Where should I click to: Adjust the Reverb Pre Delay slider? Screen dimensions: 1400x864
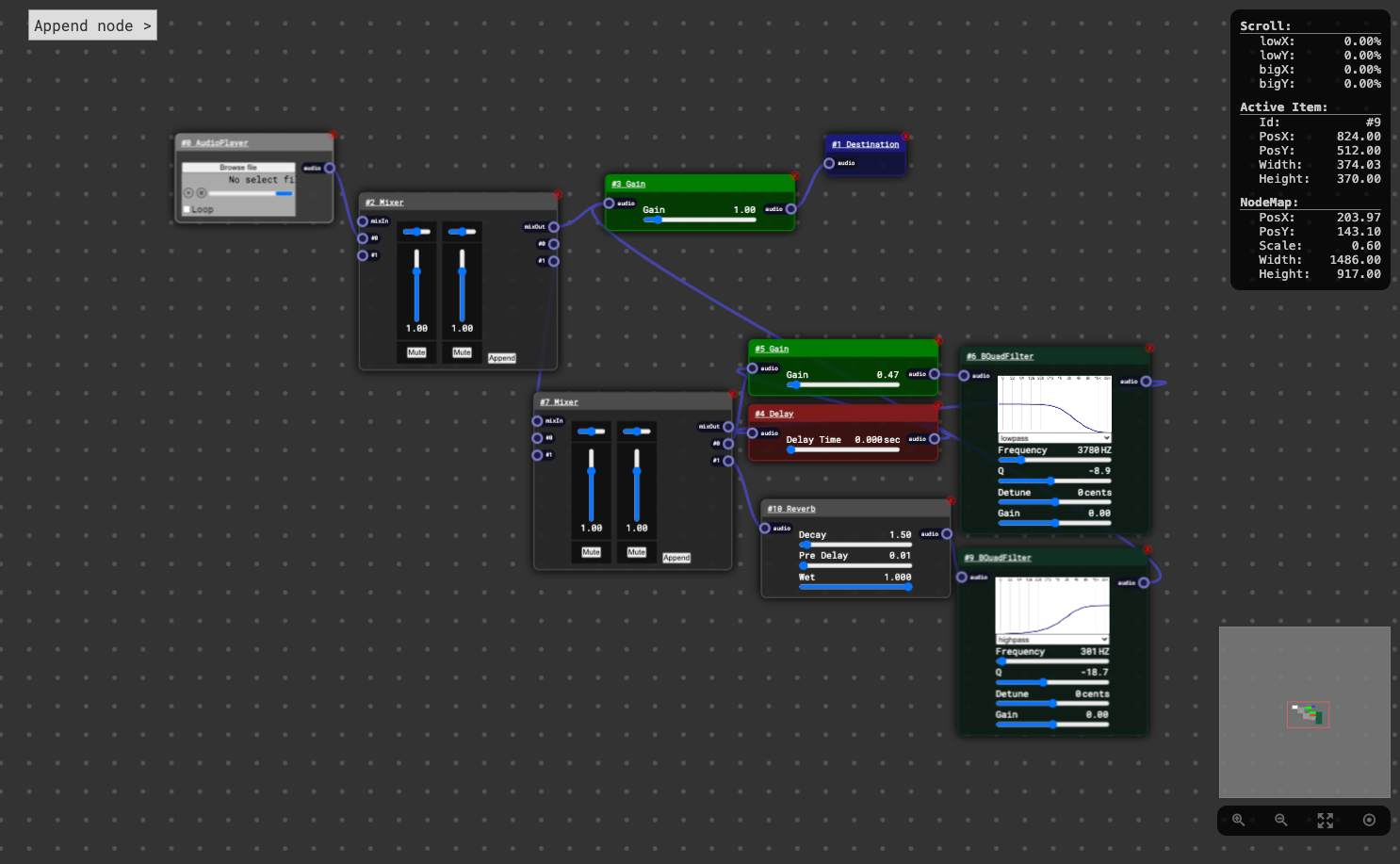pyautogui.click(x=855, y=566)
